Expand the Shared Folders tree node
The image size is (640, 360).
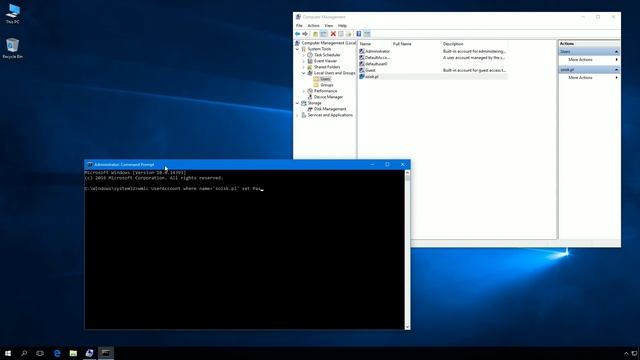[x=304, y=67]
